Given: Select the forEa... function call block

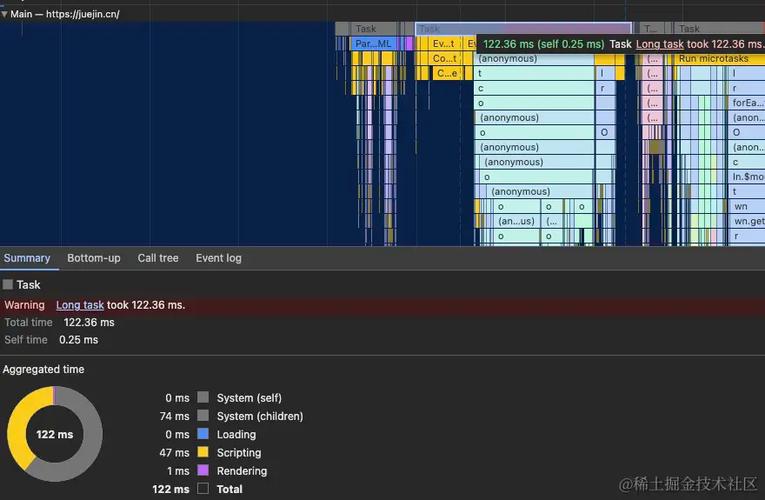Looking at the screenshot, I should point(746,103).
